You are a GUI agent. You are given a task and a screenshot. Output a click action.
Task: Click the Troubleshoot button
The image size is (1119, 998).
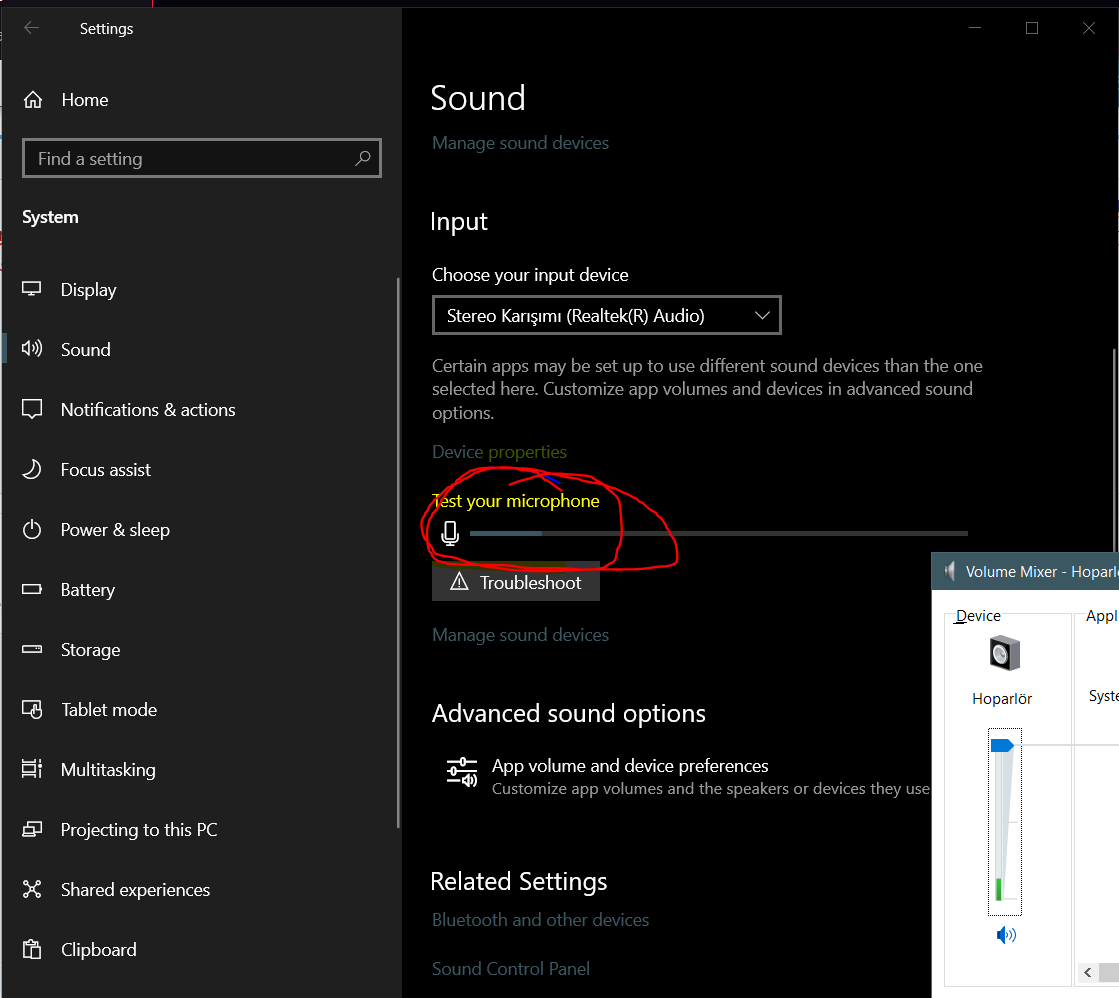click(516, 582)
